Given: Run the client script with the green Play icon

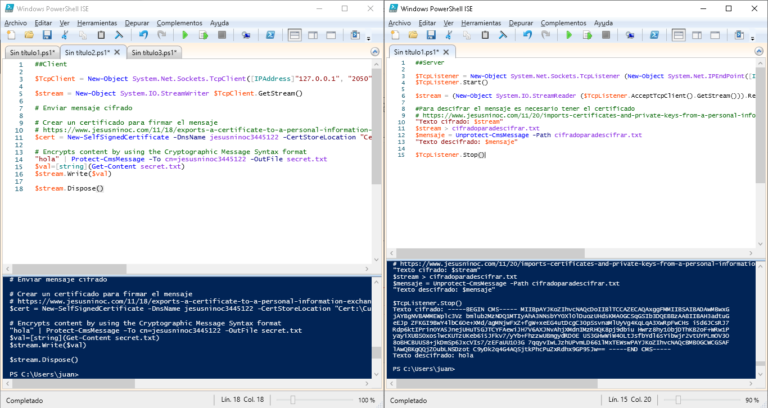Looking at the screenshot, I should point(185,35).
